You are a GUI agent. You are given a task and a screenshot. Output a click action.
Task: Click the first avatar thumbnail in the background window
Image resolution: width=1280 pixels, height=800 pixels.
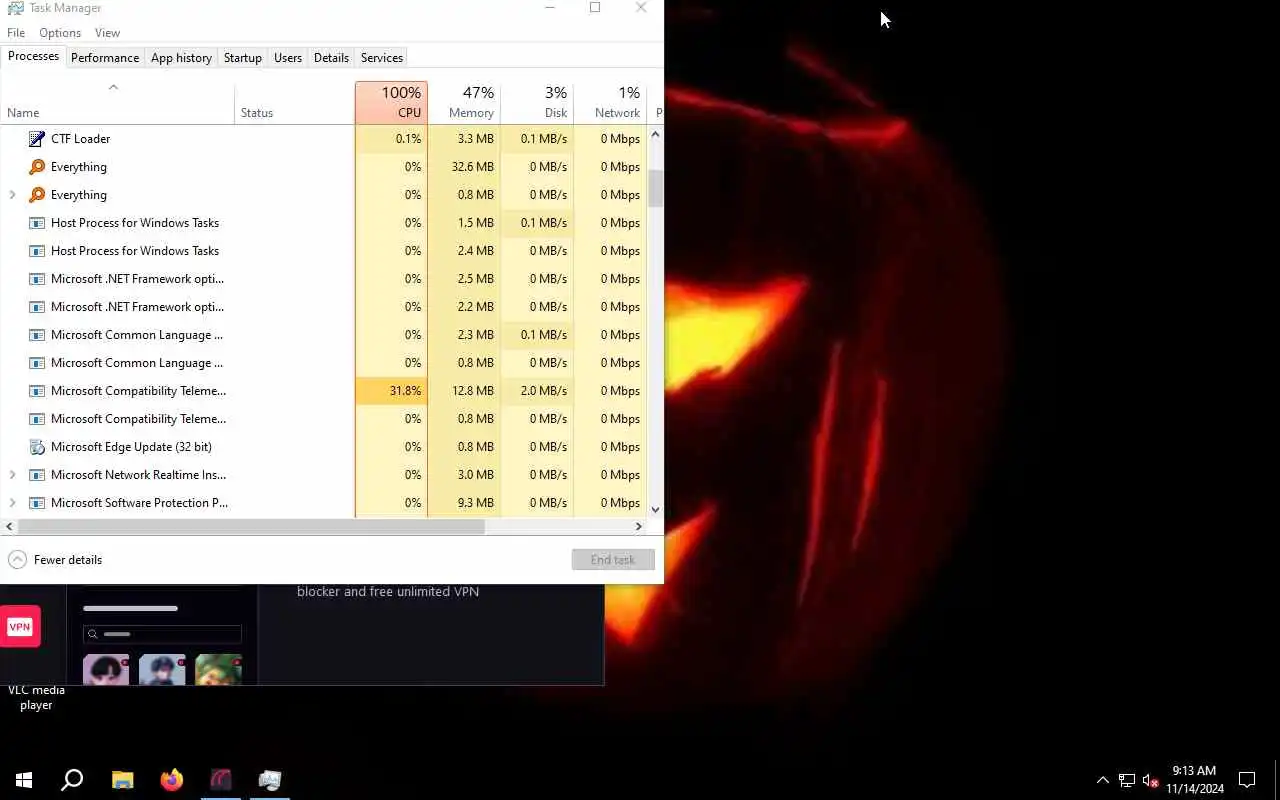tap(106, 669)
